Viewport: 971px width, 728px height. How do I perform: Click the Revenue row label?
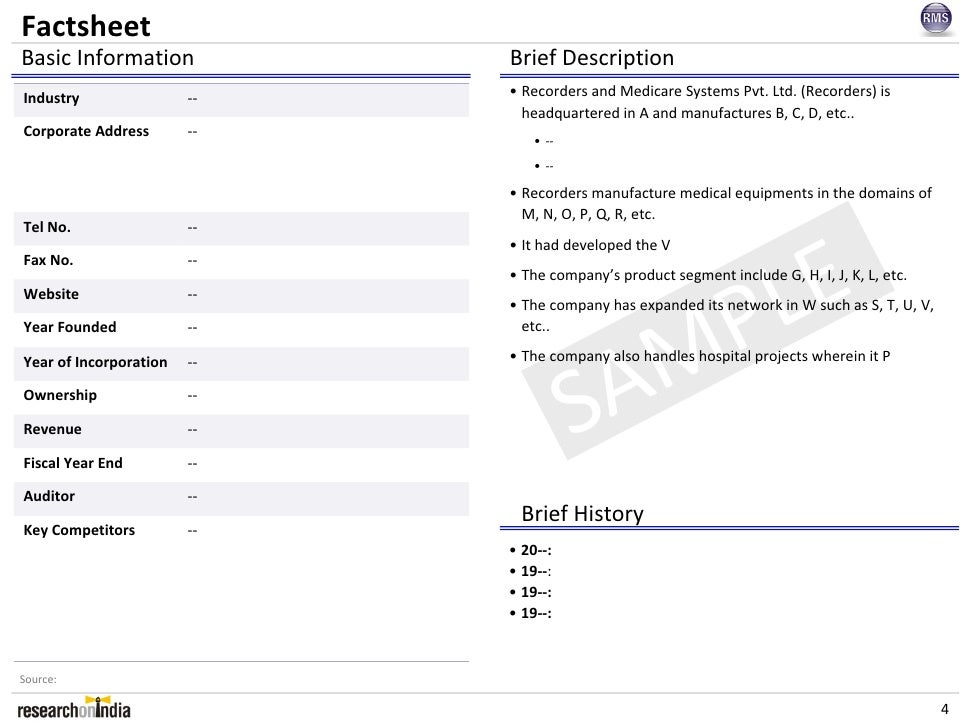tap(53, 429)
